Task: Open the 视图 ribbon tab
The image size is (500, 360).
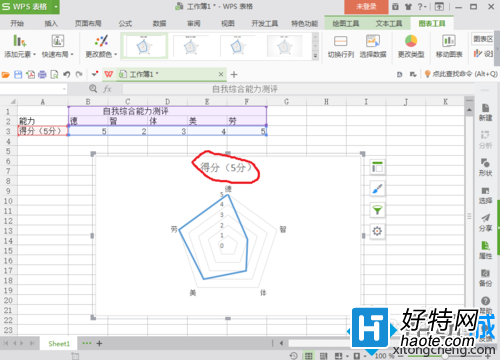Action: tap(228, 23)
